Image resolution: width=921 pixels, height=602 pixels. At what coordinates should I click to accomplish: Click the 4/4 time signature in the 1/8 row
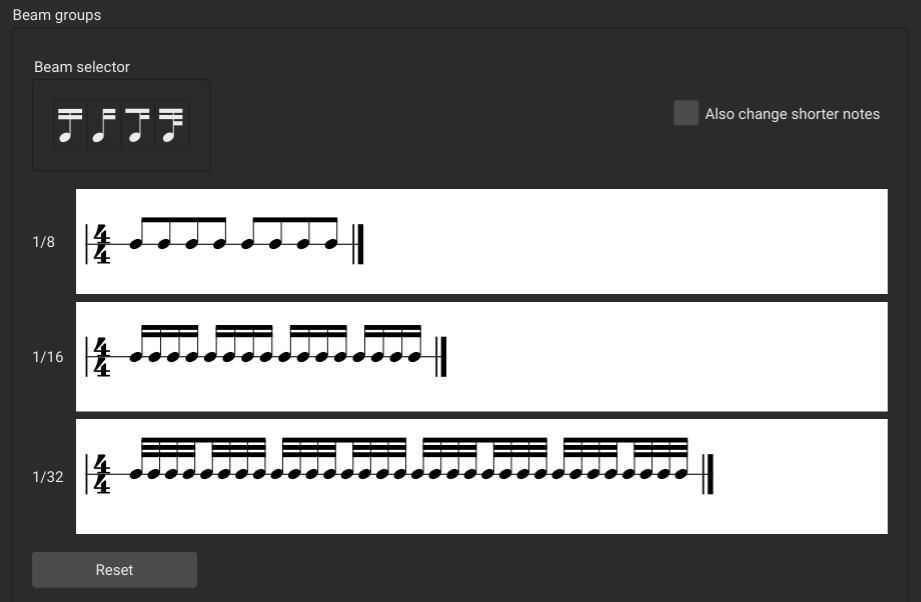101,243
